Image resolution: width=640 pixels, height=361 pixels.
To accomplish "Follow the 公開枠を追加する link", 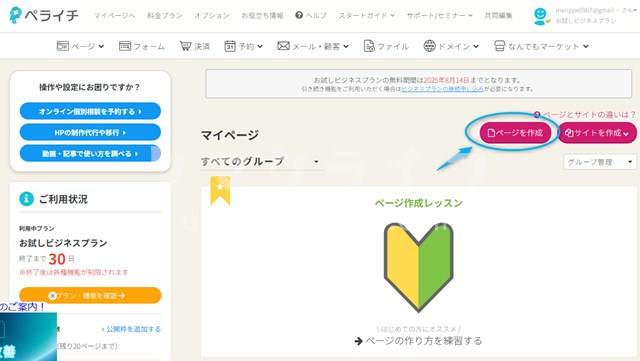I will pyautogui.click(x=131, y=329).
